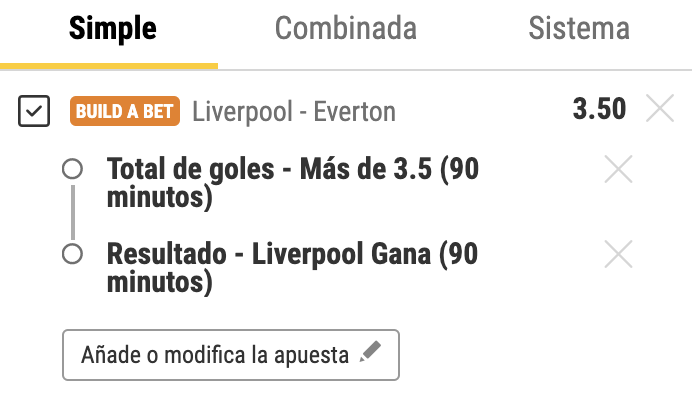692x400 pixels.
Task: Remove the entire Liverpool - Everton bet
Action: (660, 109)
